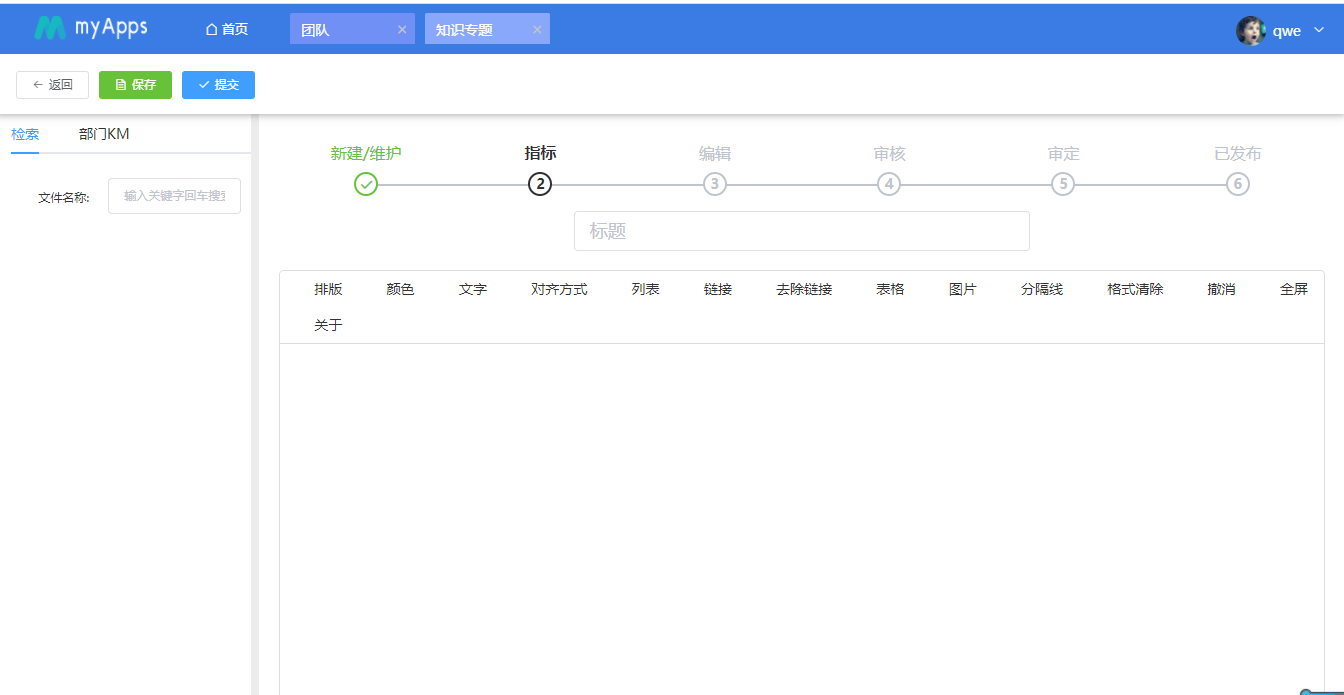Switch to the 部门KM tab
Viewport: 1344px width, 695px height.
click(x=104, y=134)
